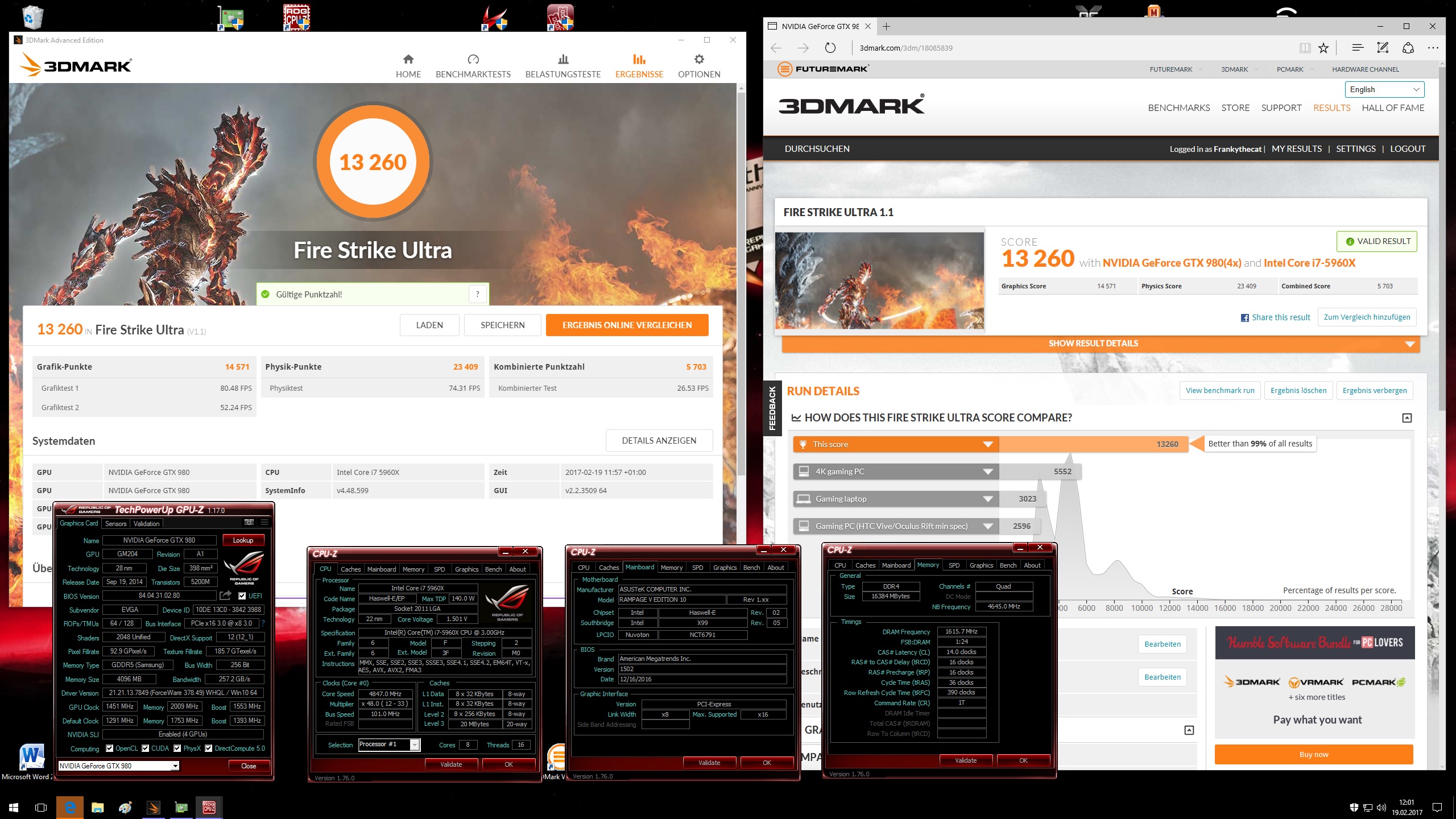Open HOME in 3DMark app
The width and height of the screenshot is (1456, 819).
click(x=408, y=67)
